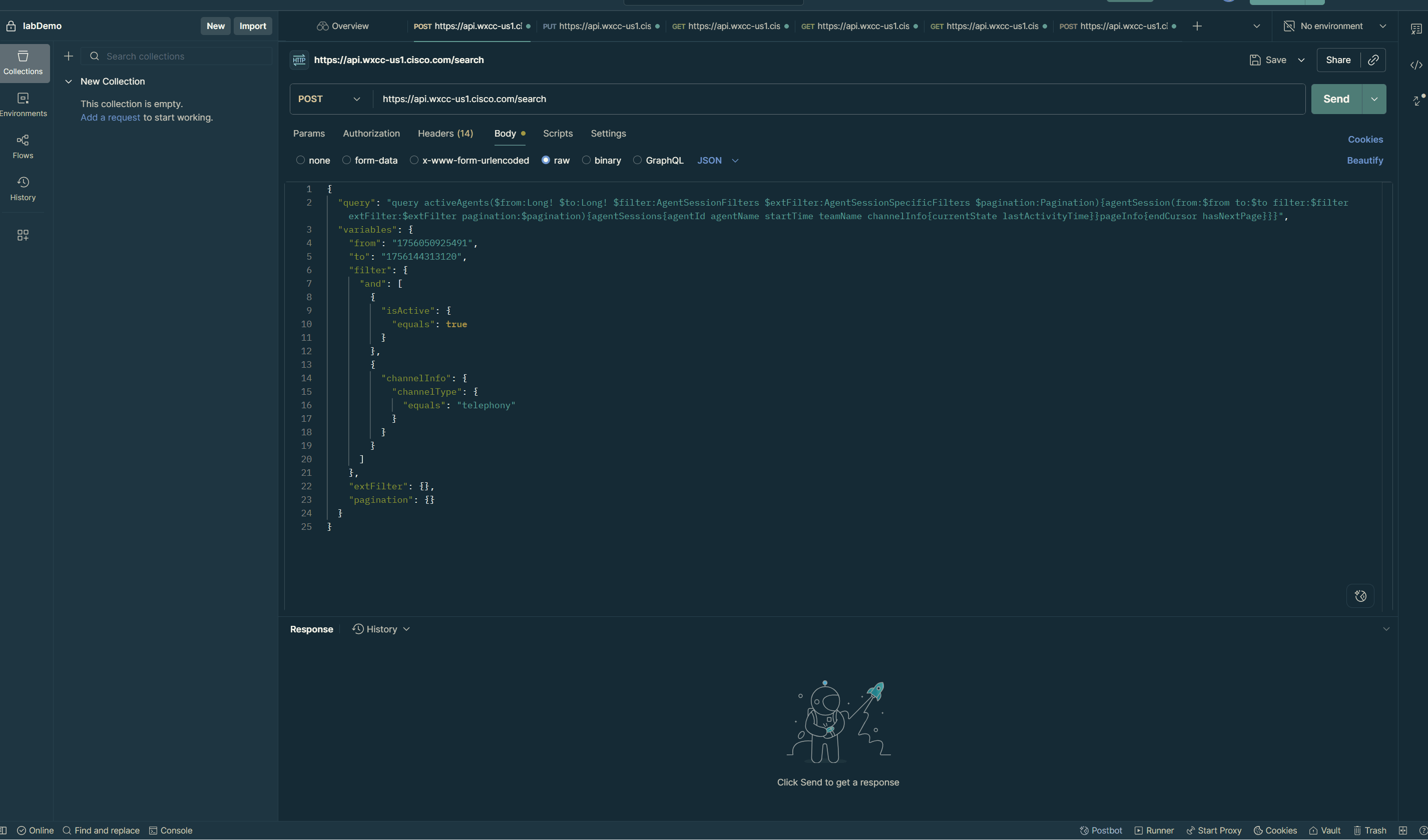Switch to the last POST request tab
Image resolution: width=1428 pixels, height=840 pixels.
tap(1118, 26)
